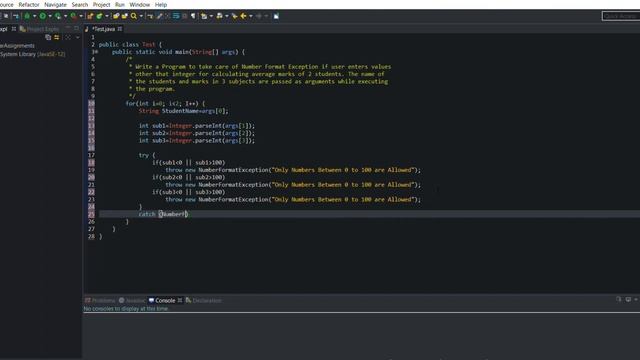Toggle Block Selection mode icon
Viewport: 640px width, 360px height.
click(x=184, y=16)
